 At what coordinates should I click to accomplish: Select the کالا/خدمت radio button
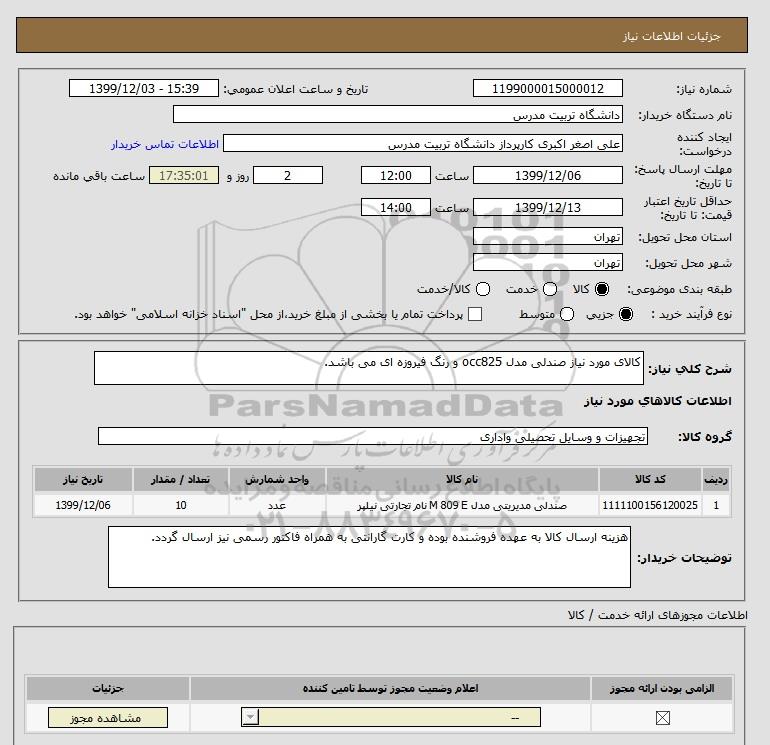(x=483, y=289)
